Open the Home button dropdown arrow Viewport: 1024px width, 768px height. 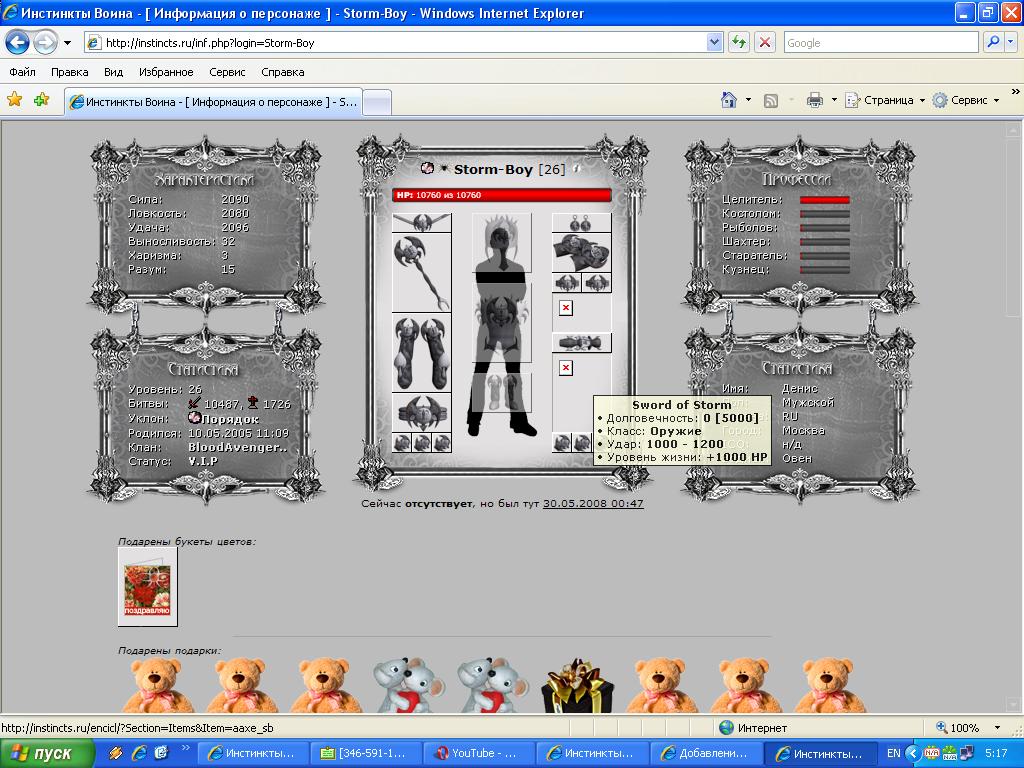coord(748,101)
